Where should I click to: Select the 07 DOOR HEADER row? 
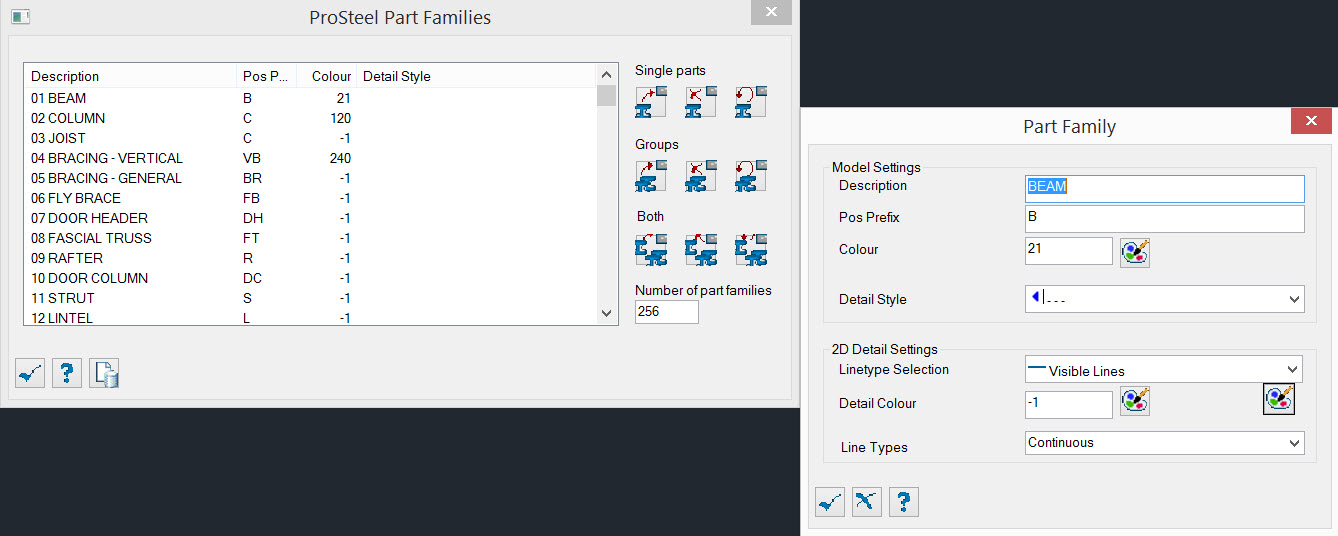[311, 218]
